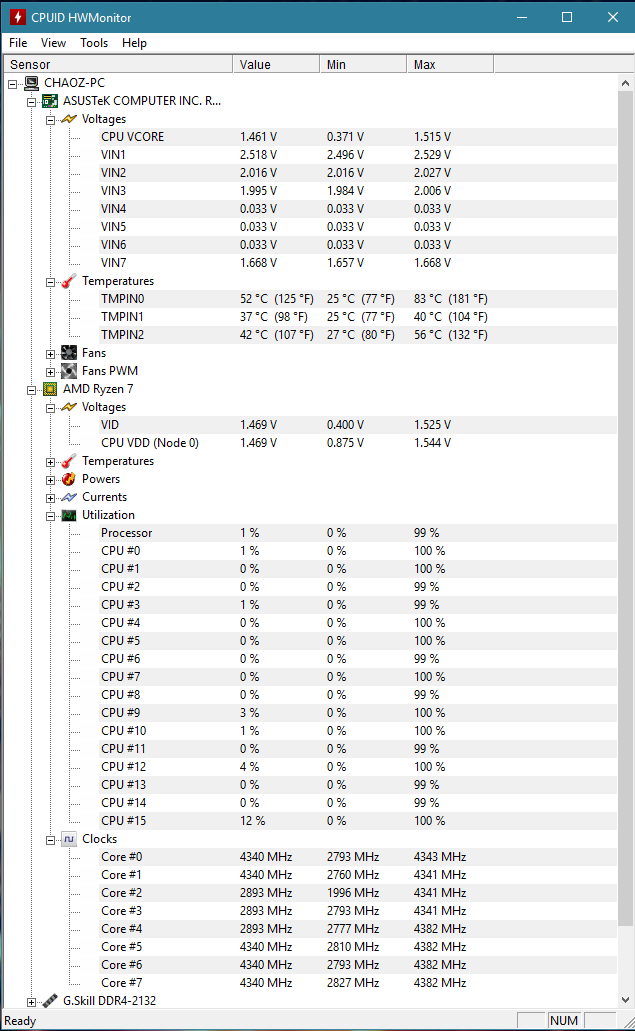The width and height of the screenshot is (635, 1031).
Task: Open the File menu
Action: click(x=18, y=43)
